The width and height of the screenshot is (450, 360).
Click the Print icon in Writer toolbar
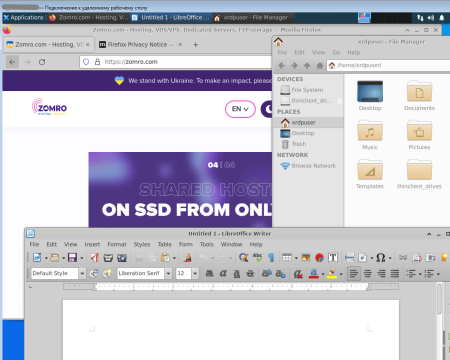pyautogui.click(x=108, y=257)
